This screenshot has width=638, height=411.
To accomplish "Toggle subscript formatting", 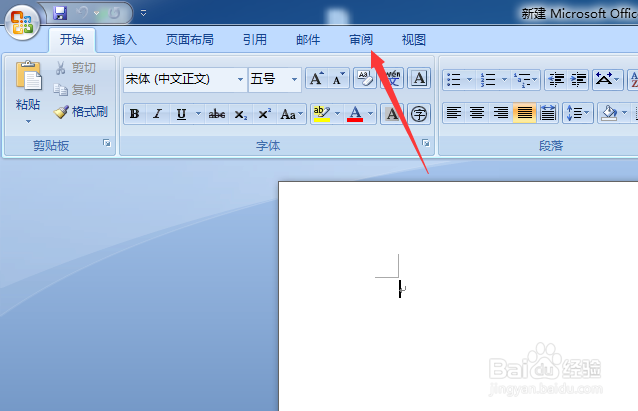I will (x=240, y=114).
